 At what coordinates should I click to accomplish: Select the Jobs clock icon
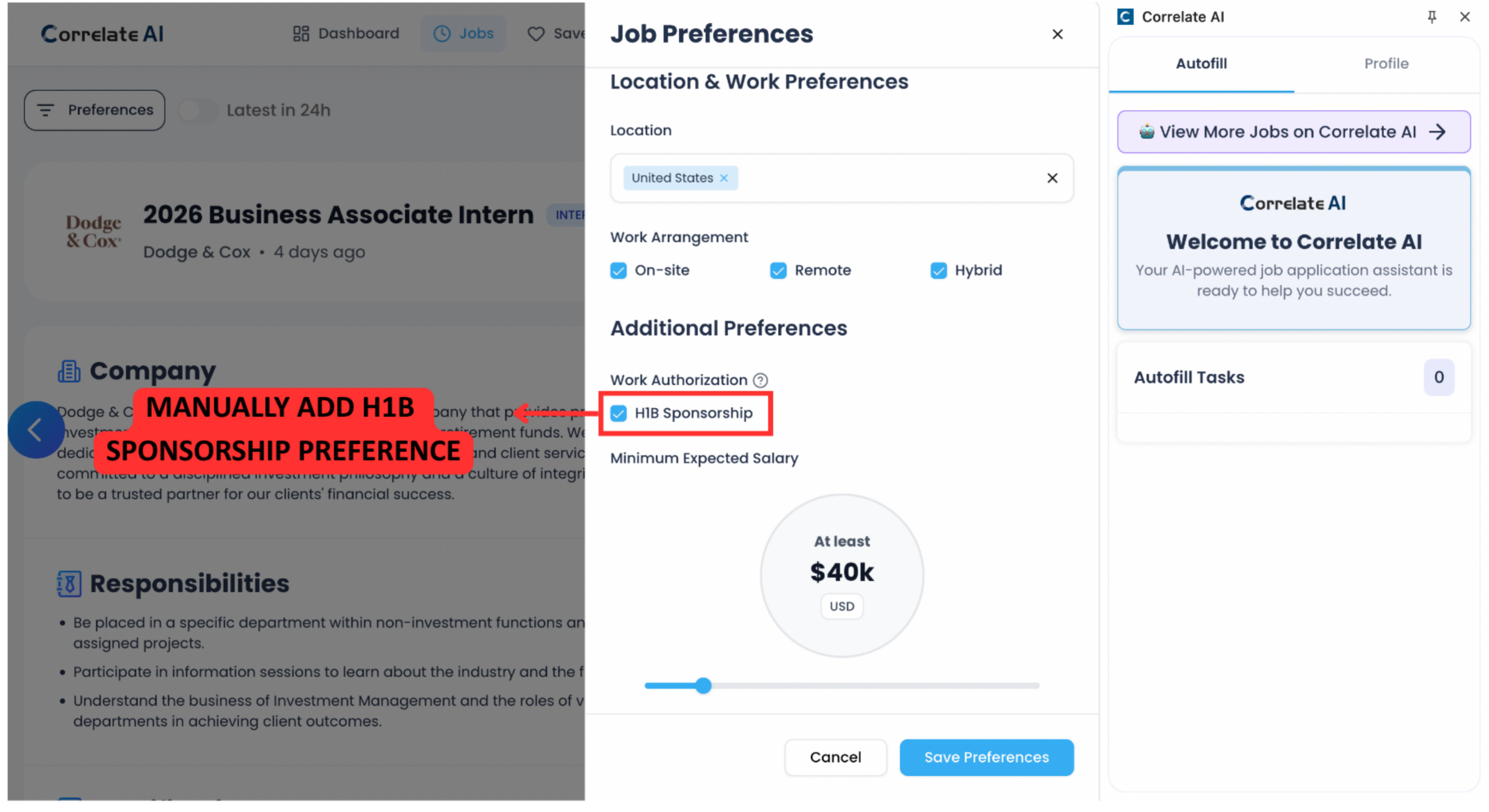(x=442, y=33)
